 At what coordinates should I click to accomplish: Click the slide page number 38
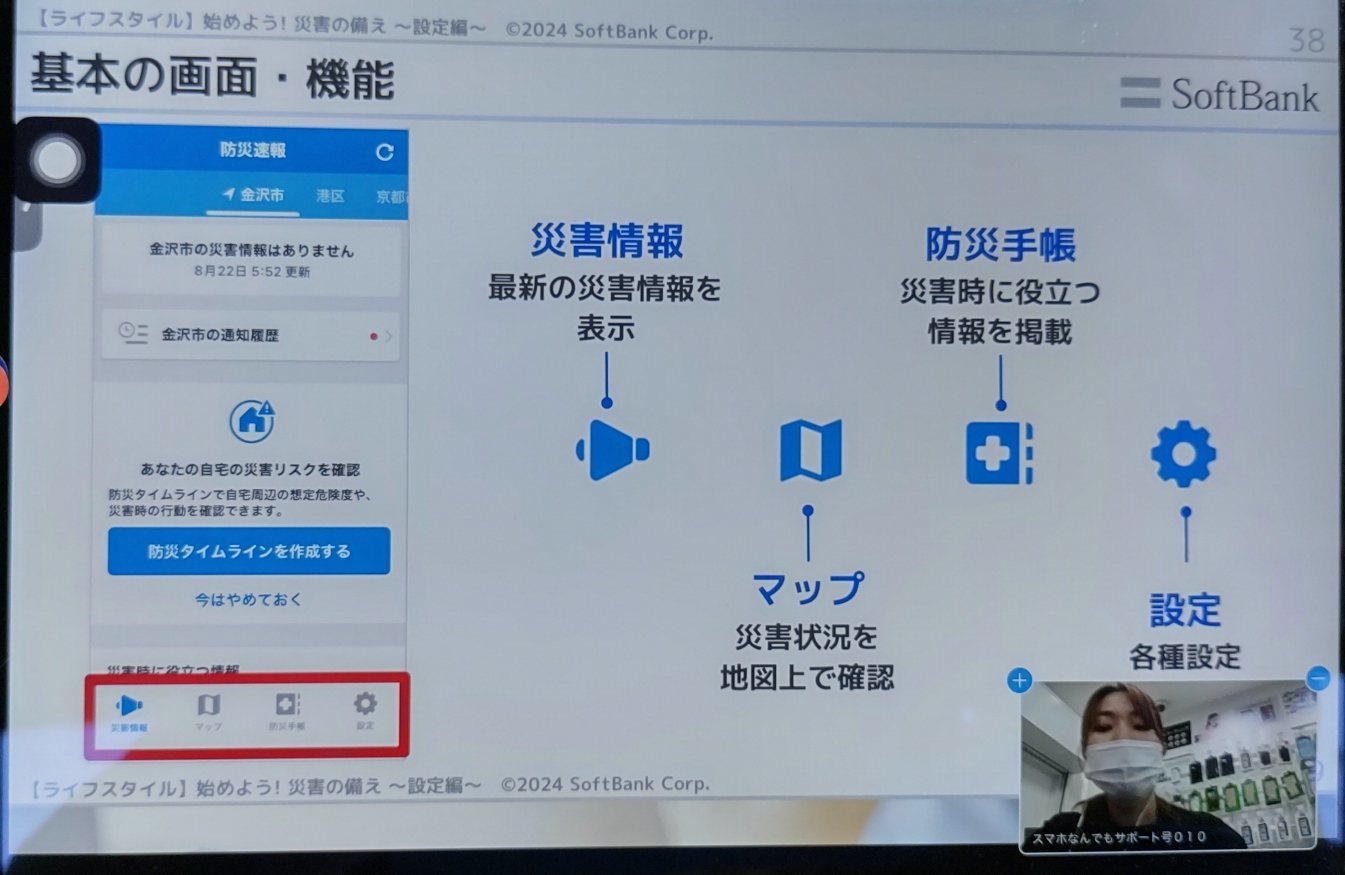(1307, 41)
